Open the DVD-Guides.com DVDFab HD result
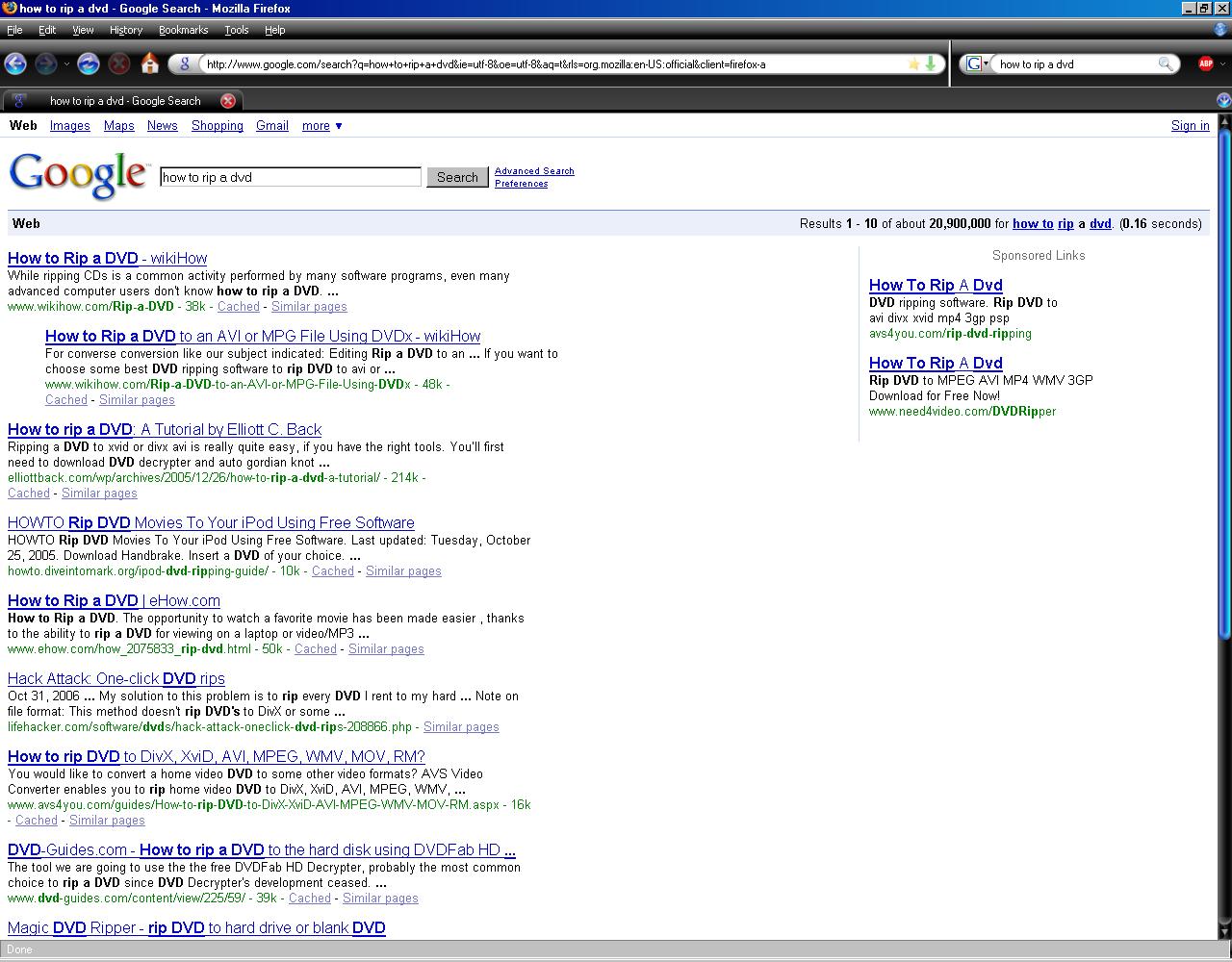 pyautogui.click(x=262, y=849)
